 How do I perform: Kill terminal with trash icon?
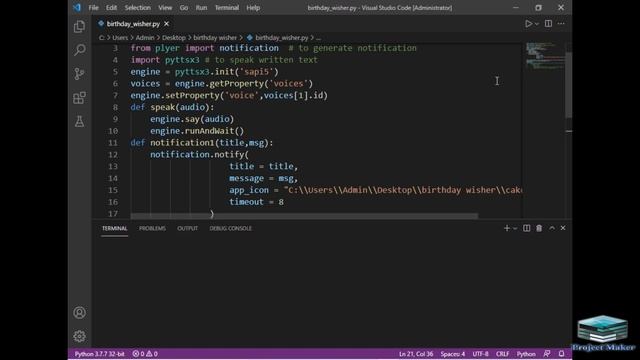pos(539,228)
